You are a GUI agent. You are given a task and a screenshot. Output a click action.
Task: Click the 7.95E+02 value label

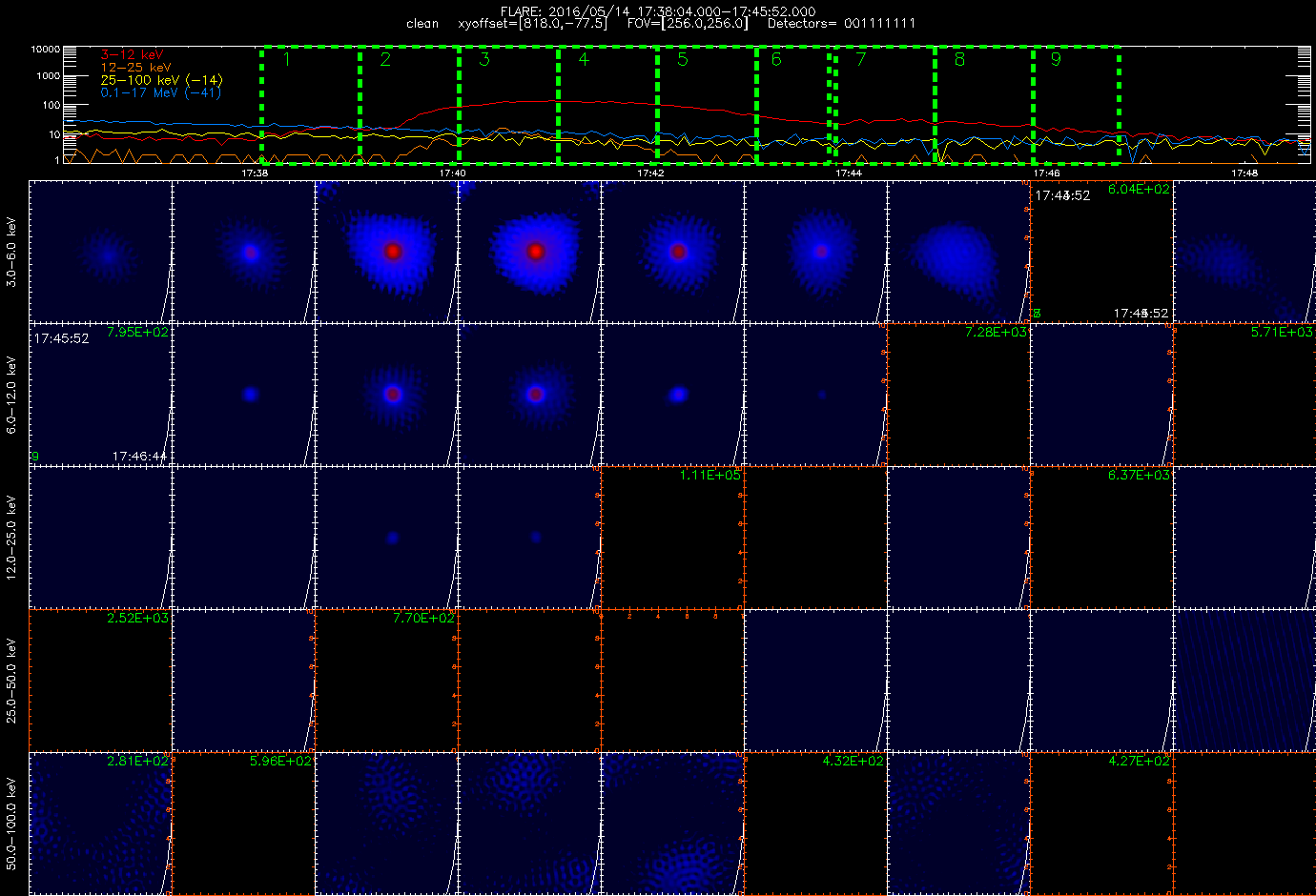tap(137, 333)
